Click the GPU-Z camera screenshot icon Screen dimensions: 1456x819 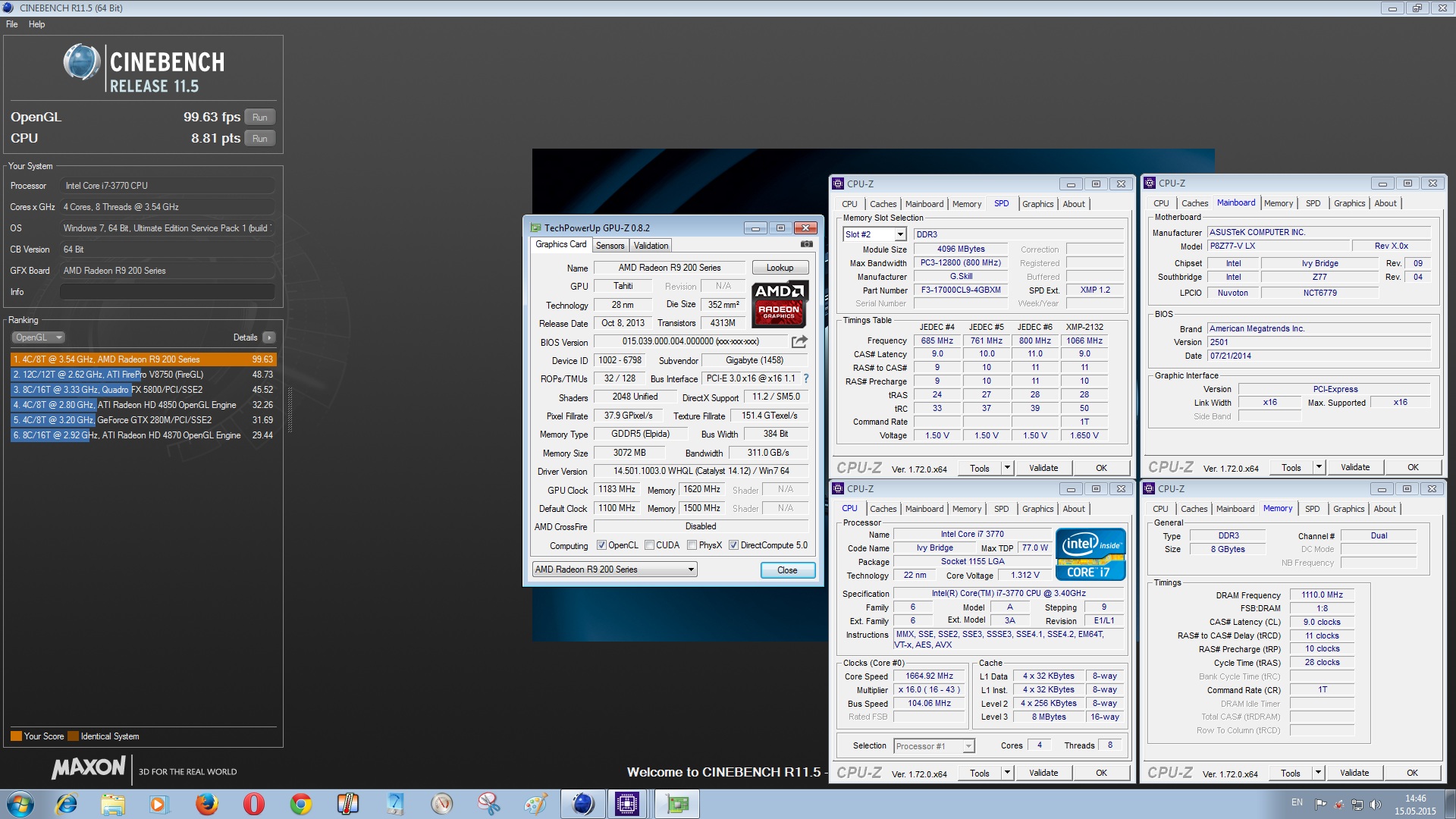pyautogui.click(x=806, y=244)
